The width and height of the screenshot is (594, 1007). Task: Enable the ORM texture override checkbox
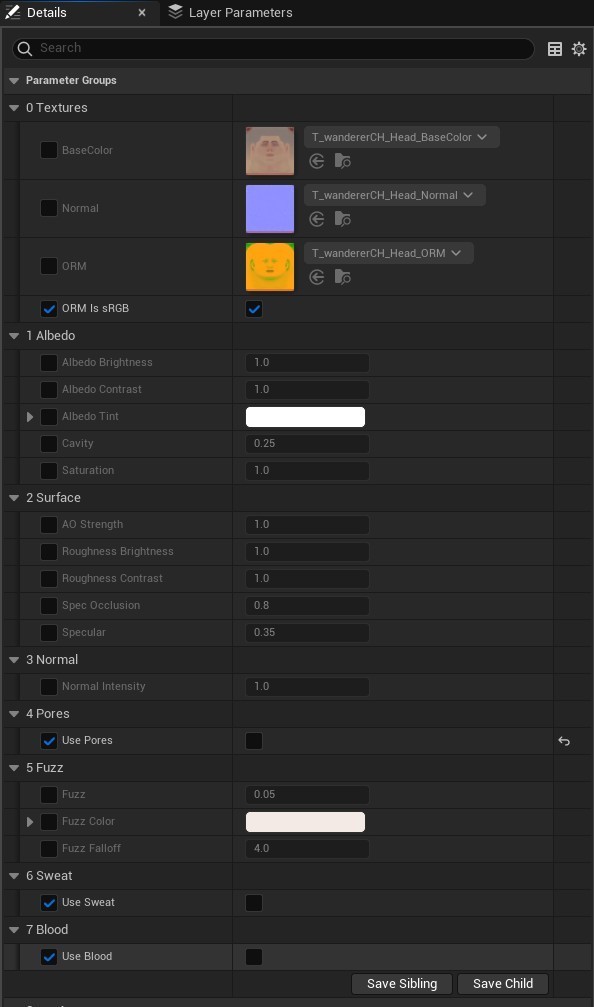click(49, 266)
